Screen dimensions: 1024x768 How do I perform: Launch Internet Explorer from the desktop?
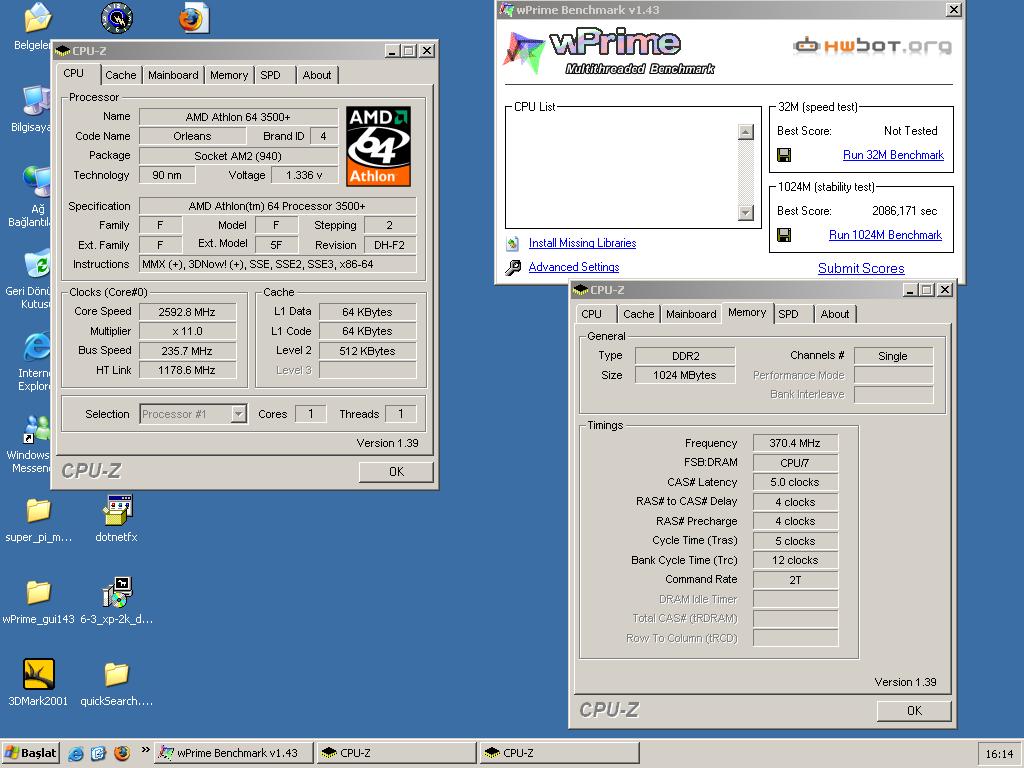point(37,346)
